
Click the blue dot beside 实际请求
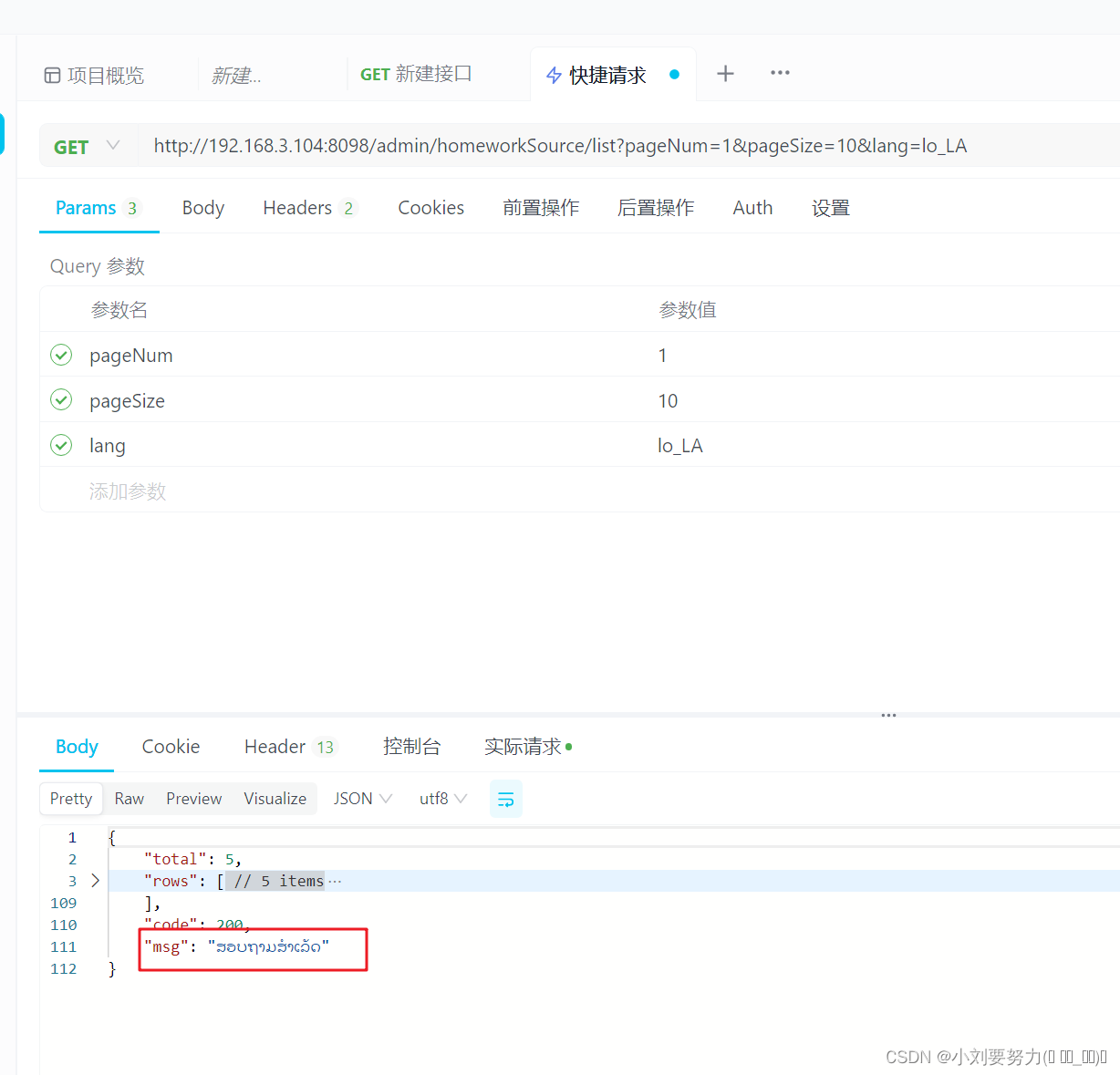tap(569, 746)
